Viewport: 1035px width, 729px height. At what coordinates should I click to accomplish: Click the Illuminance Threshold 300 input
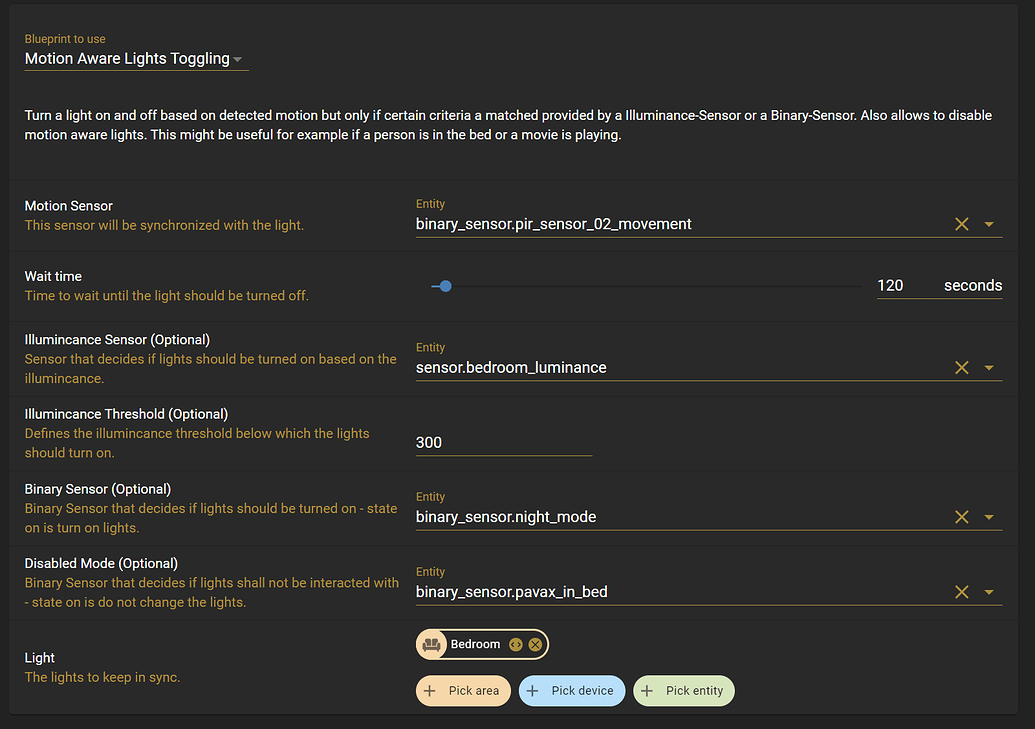tap(500, 442)
